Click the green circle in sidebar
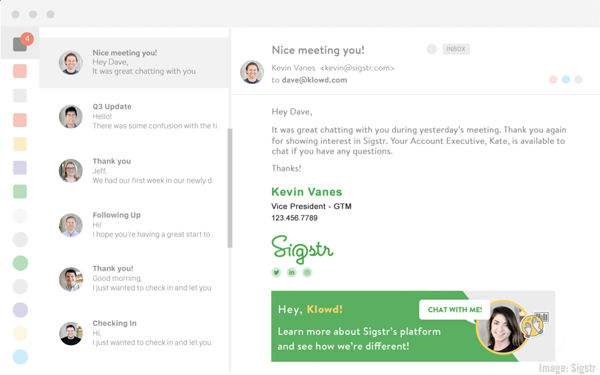The image size is (600, 375). (x=20, y=263)
